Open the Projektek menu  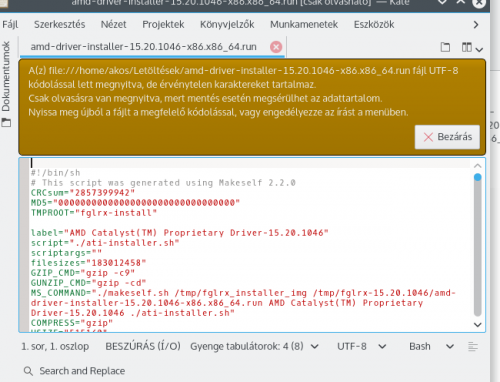pos(163,24)
